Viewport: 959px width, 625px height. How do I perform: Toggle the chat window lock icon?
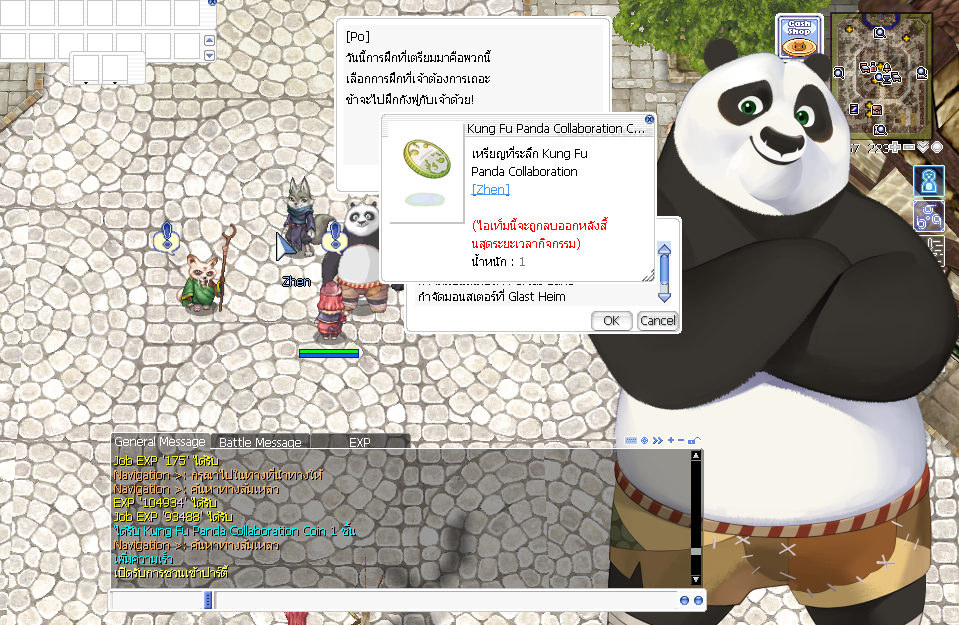coord(694,440)
